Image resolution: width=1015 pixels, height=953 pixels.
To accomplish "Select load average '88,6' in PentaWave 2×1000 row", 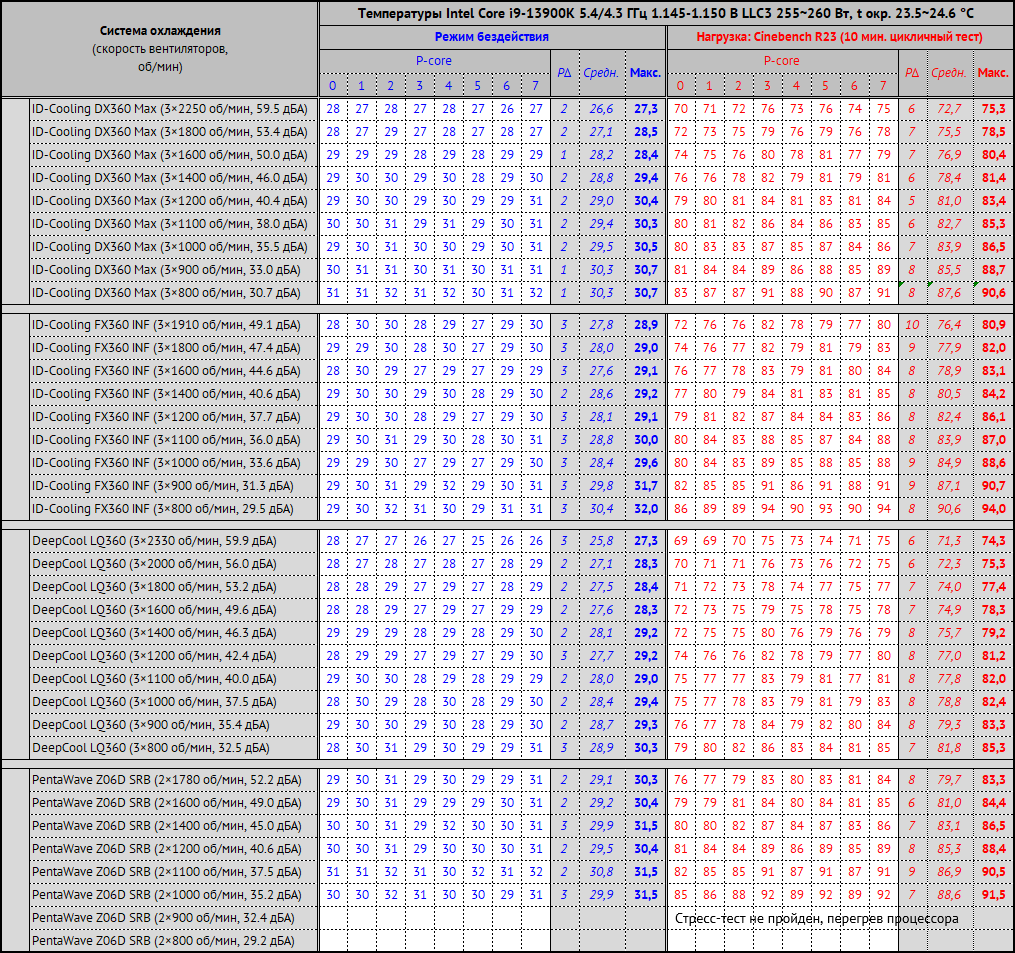I will point(948,895).
